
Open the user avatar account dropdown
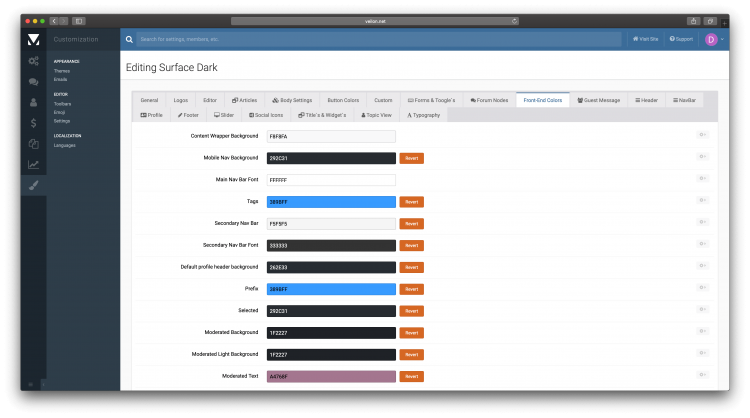[713, 39]
